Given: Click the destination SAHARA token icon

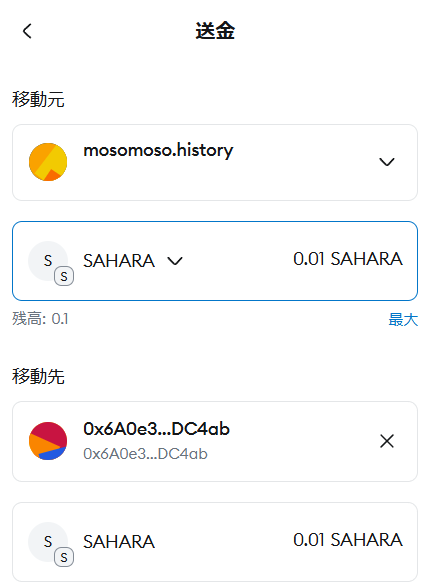Looking at the screenshot, I should click(x=48, y=542).
